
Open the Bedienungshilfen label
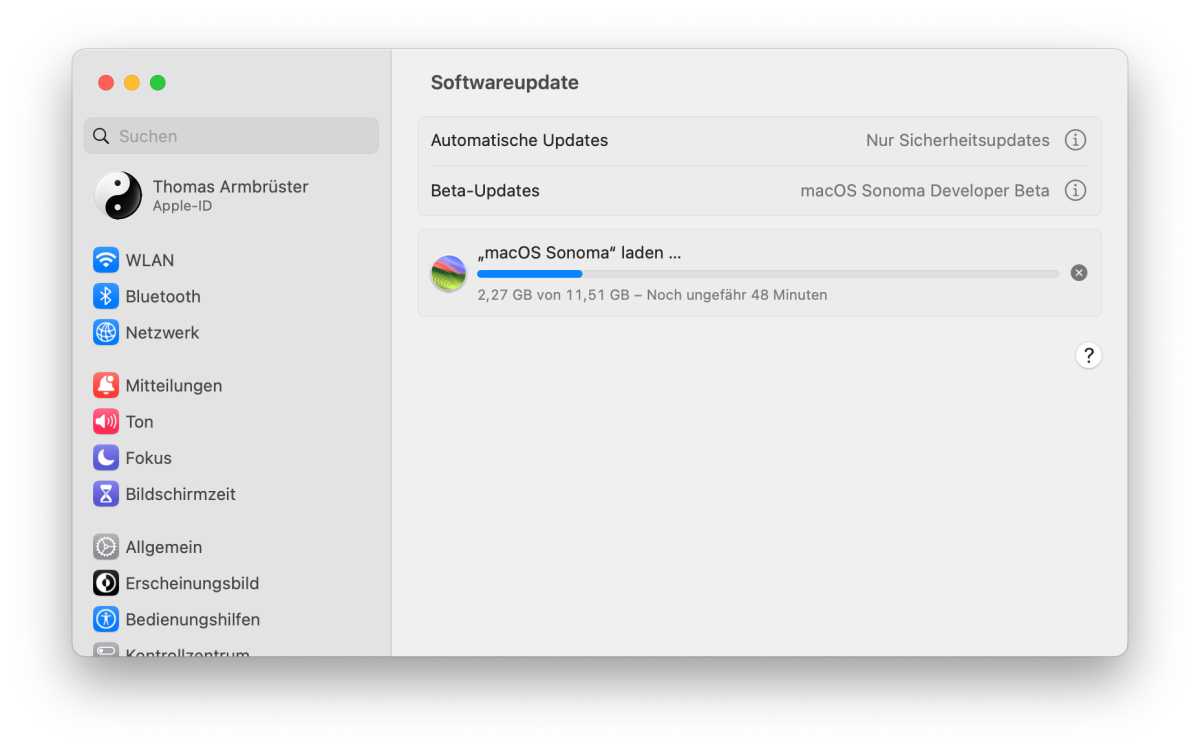click(x=192, y=618)
